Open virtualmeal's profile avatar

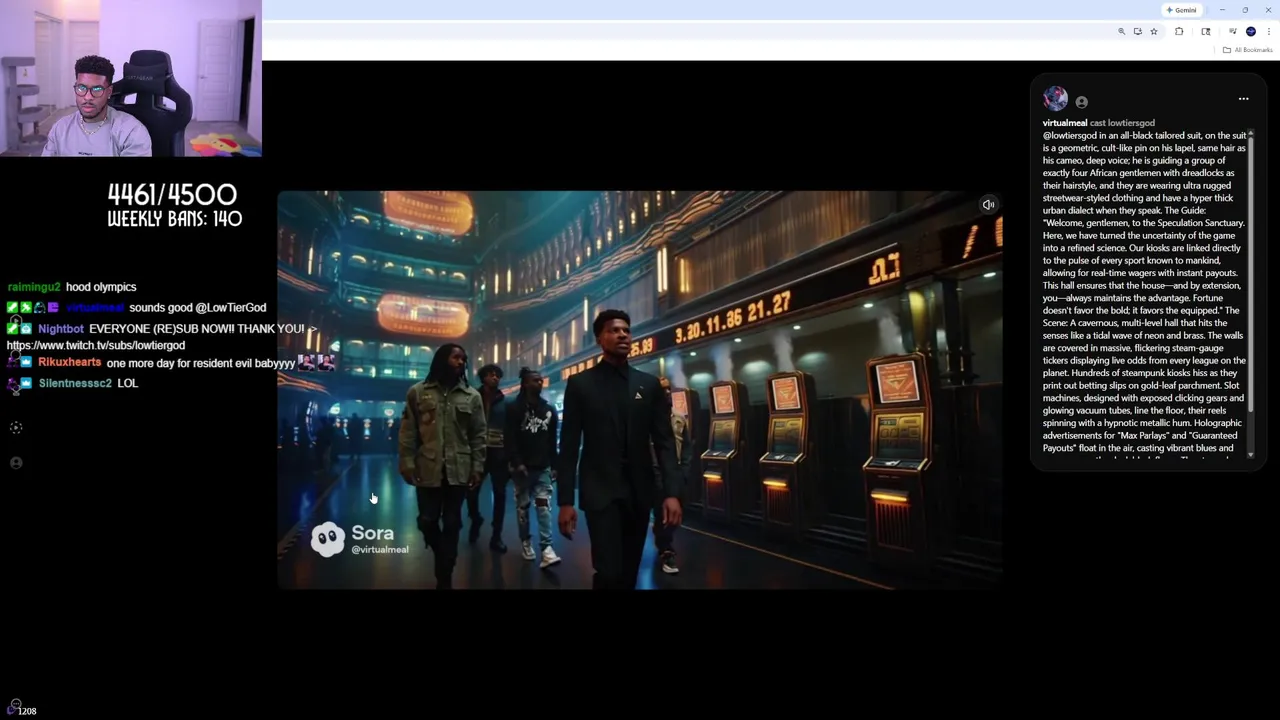[1055, 98]
